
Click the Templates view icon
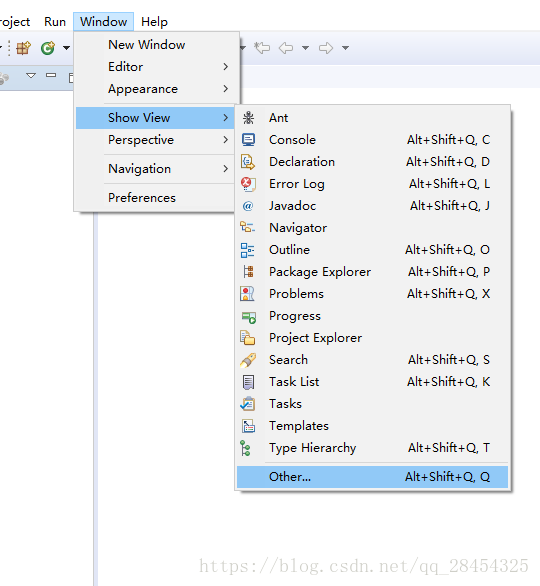tap(249, 426)
